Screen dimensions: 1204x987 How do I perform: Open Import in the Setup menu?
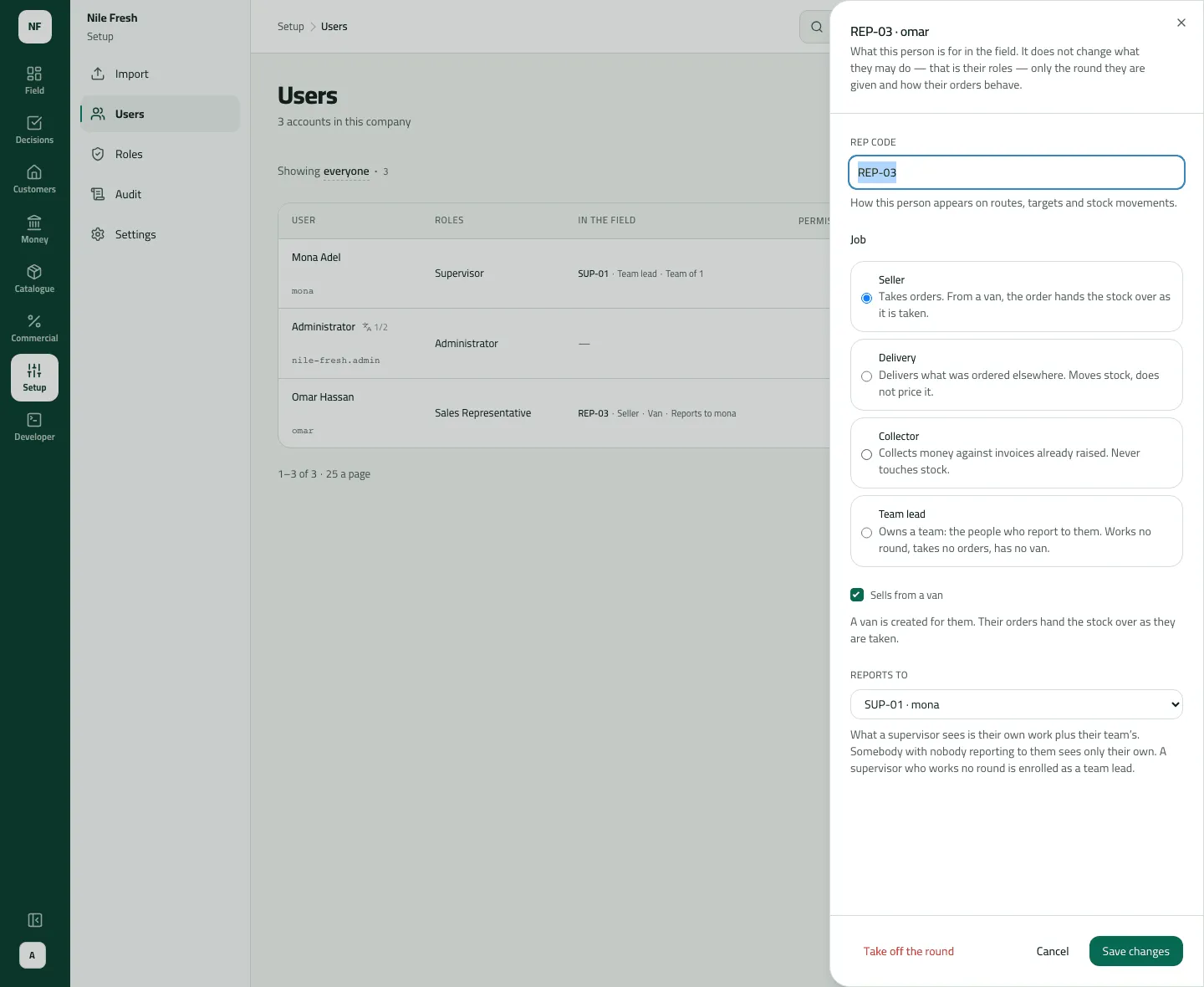click(160, 74)
